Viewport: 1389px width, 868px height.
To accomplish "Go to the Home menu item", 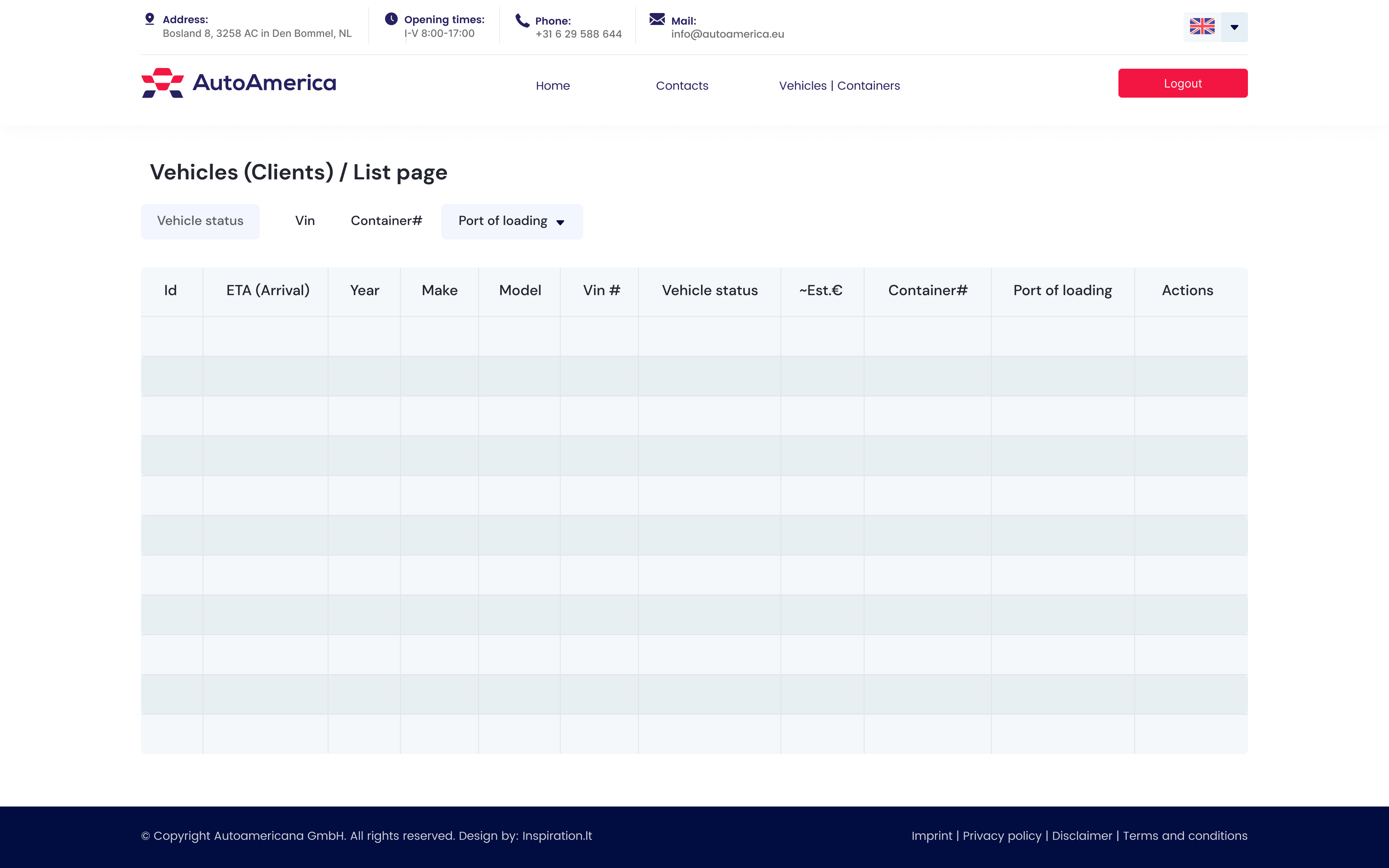I will [553, 86].
